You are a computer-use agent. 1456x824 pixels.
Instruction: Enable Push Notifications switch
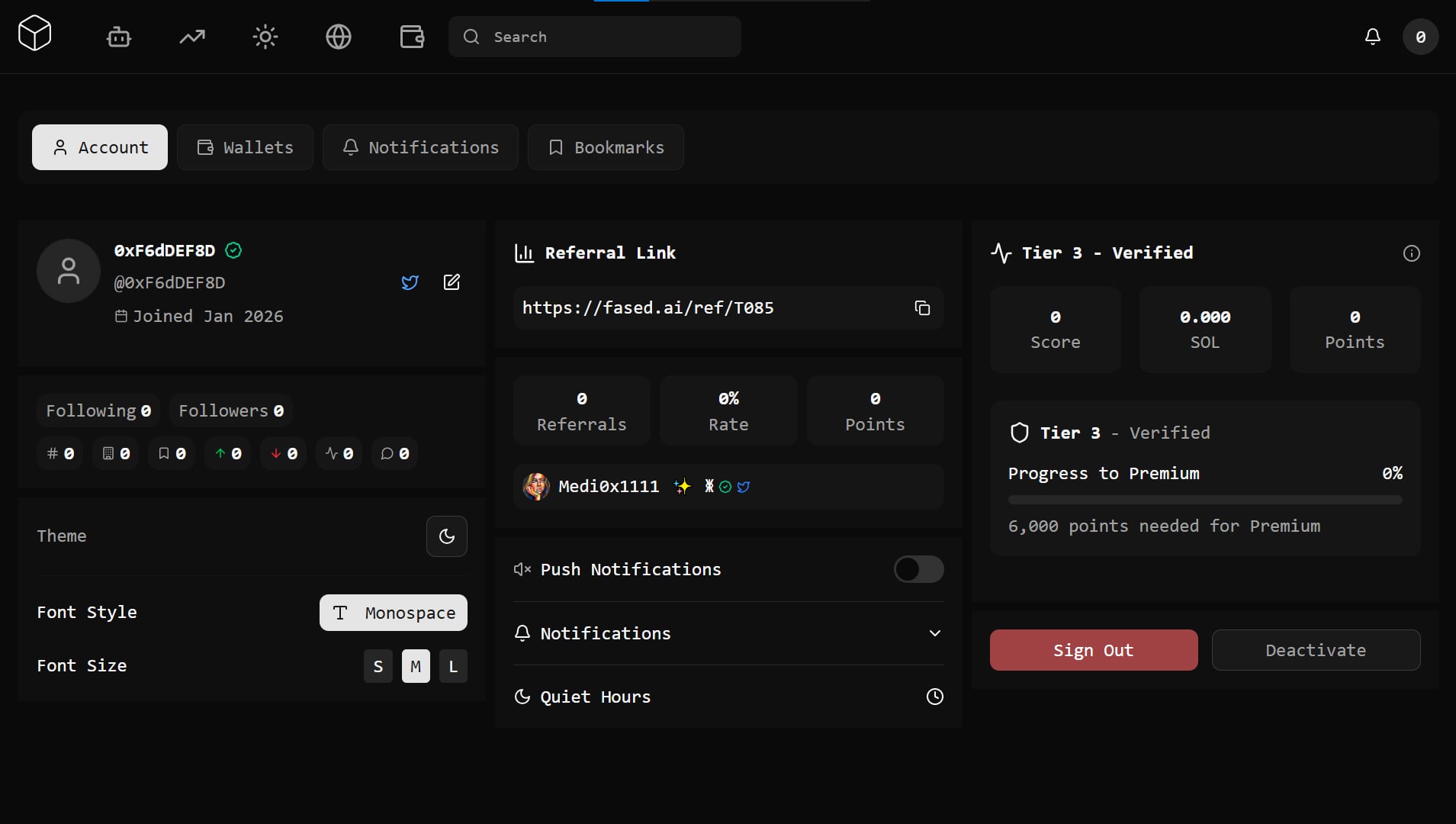918,569
